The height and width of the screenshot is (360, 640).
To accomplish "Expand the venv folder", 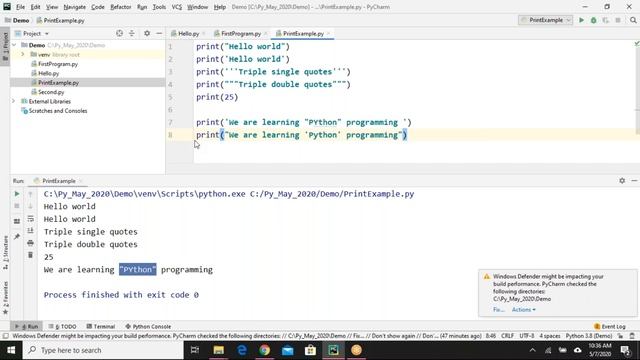I will tap(22, 54).
